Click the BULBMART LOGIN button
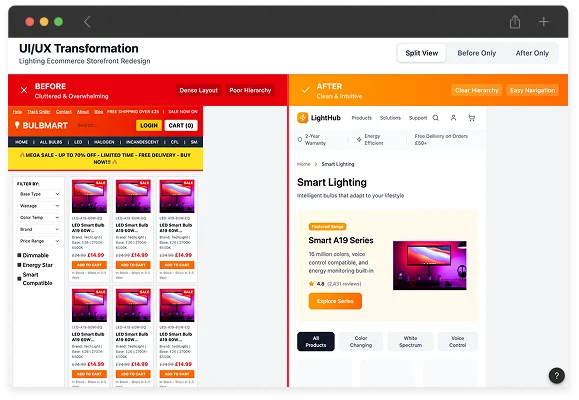This screenshot has height=400, width=579. click(149, 126)
